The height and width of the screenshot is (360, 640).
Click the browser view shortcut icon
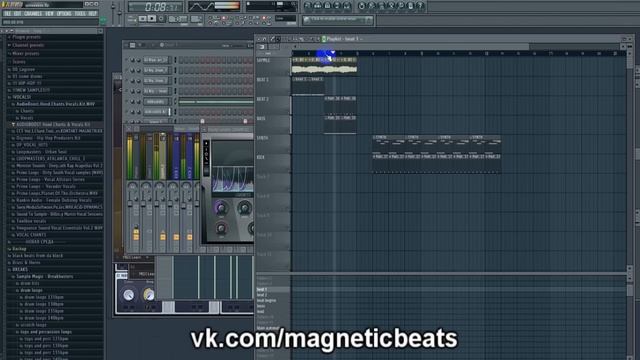337,6
